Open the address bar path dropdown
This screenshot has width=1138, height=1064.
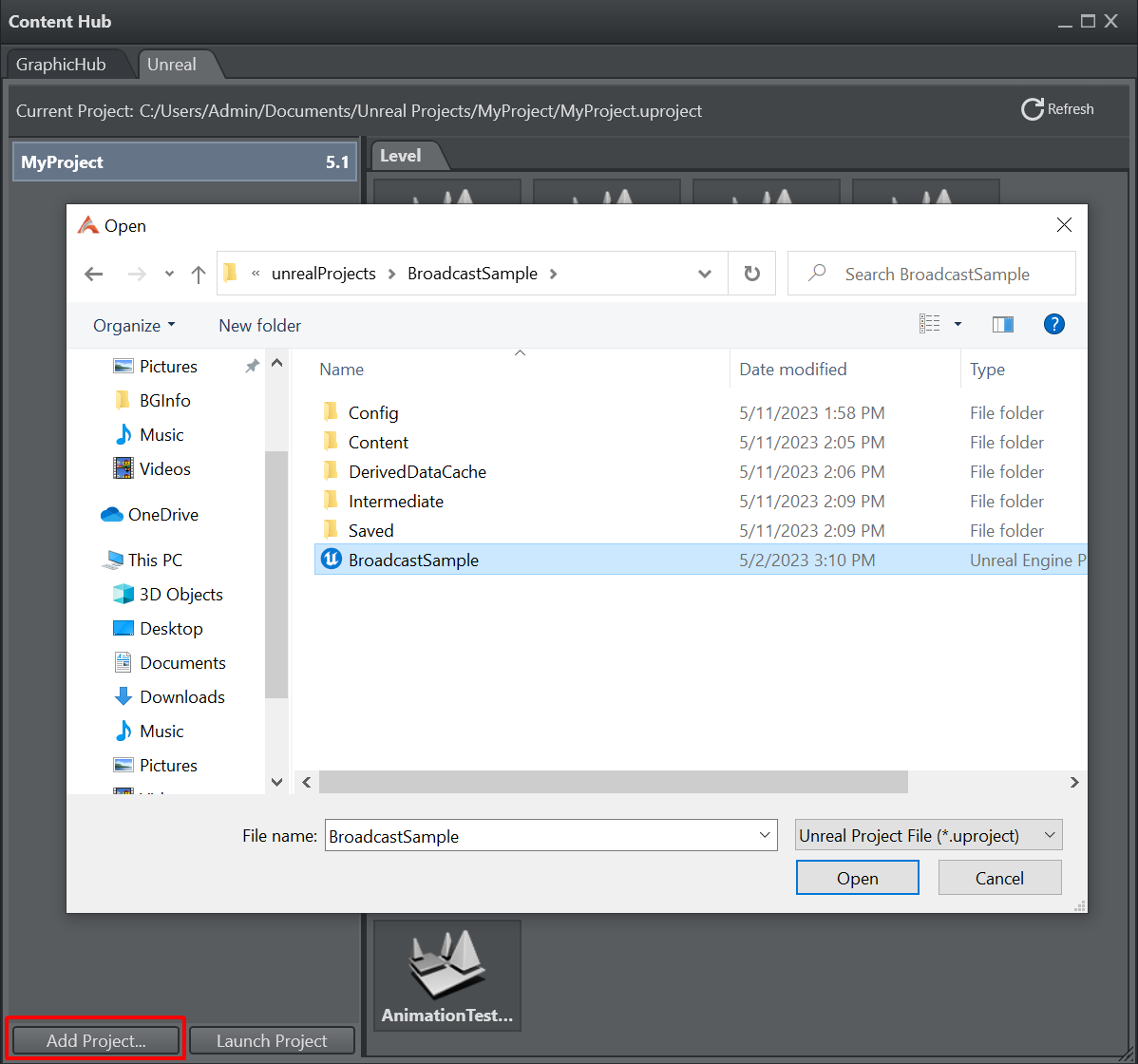point(705,274)
